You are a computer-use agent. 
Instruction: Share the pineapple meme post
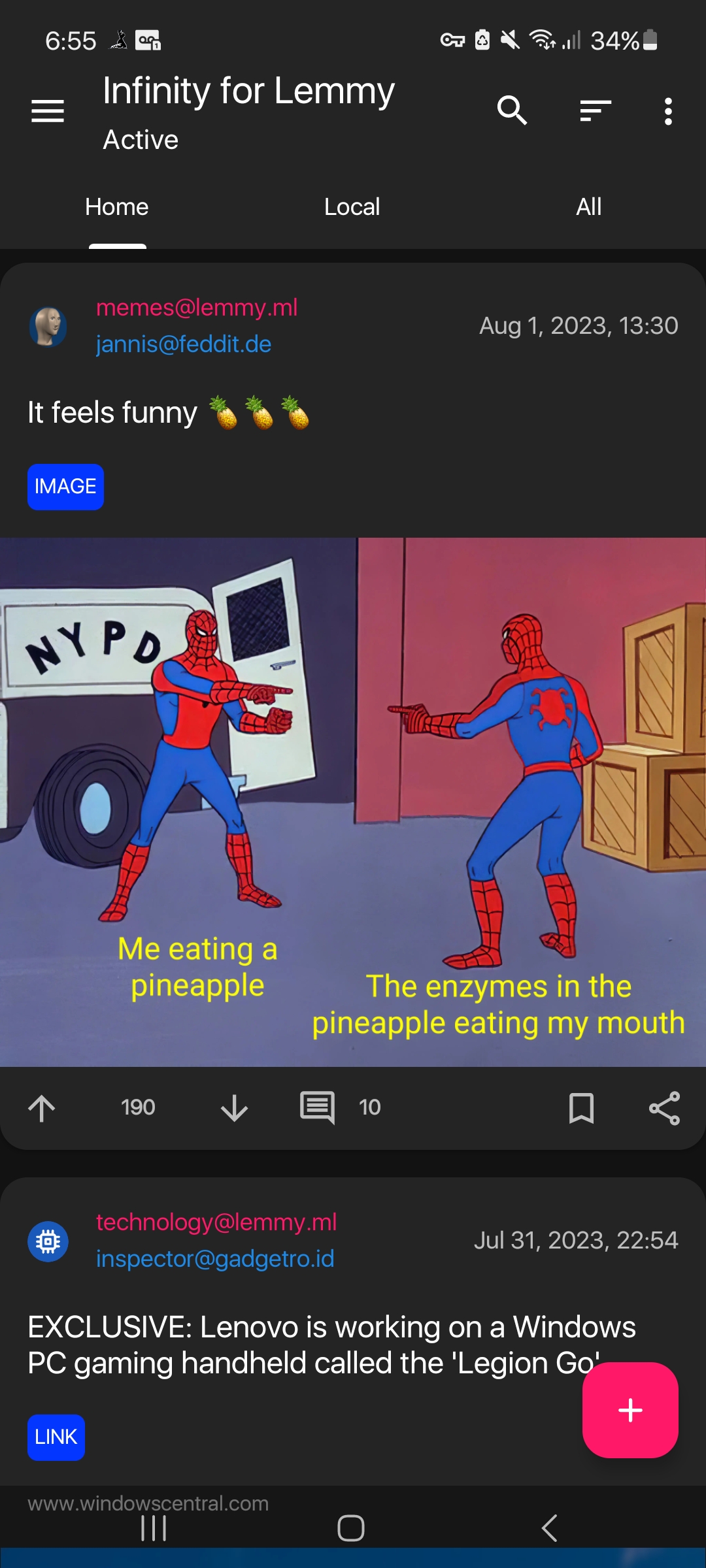coord(664,1108)
